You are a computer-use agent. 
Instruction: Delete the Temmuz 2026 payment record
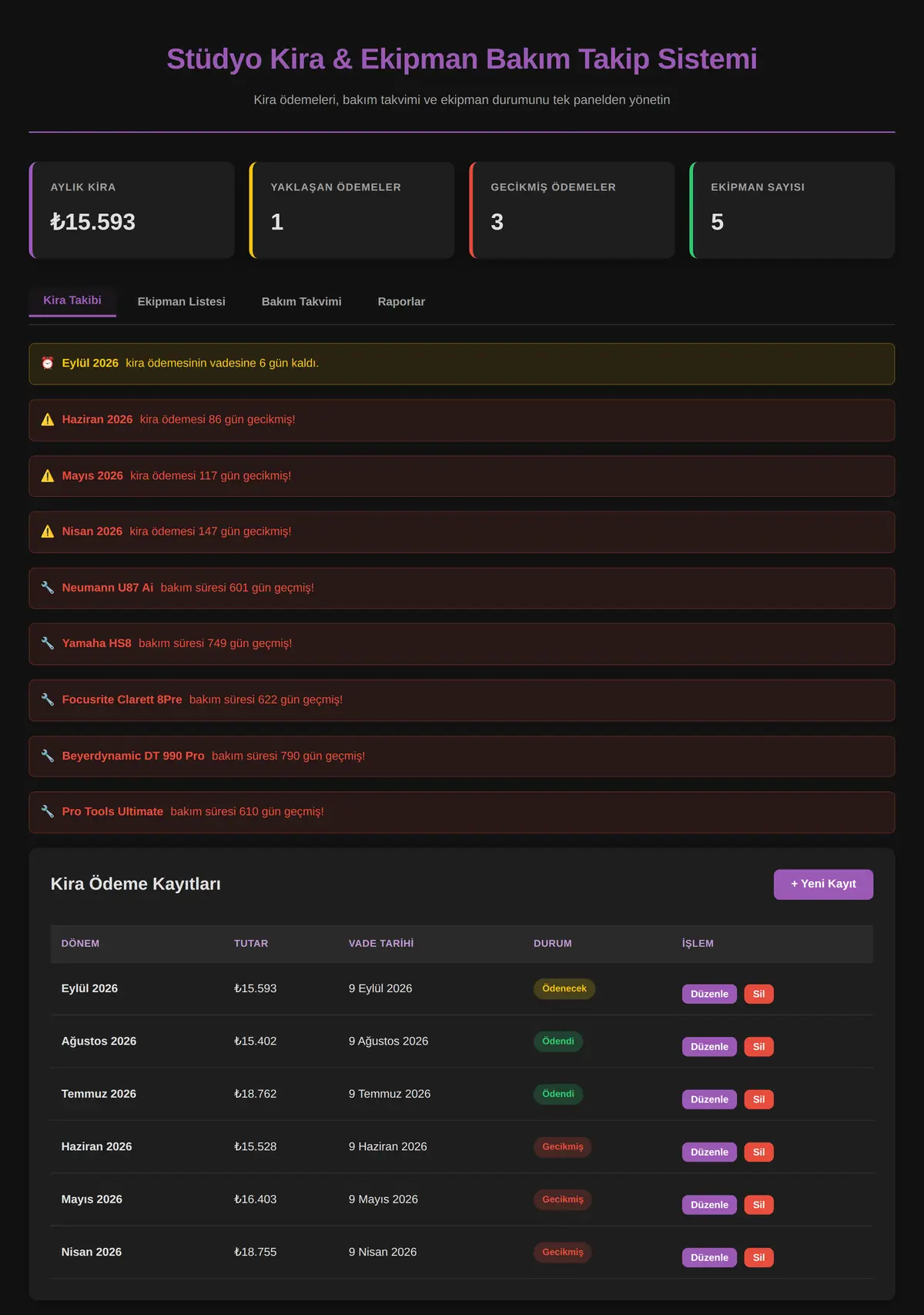758,1099
